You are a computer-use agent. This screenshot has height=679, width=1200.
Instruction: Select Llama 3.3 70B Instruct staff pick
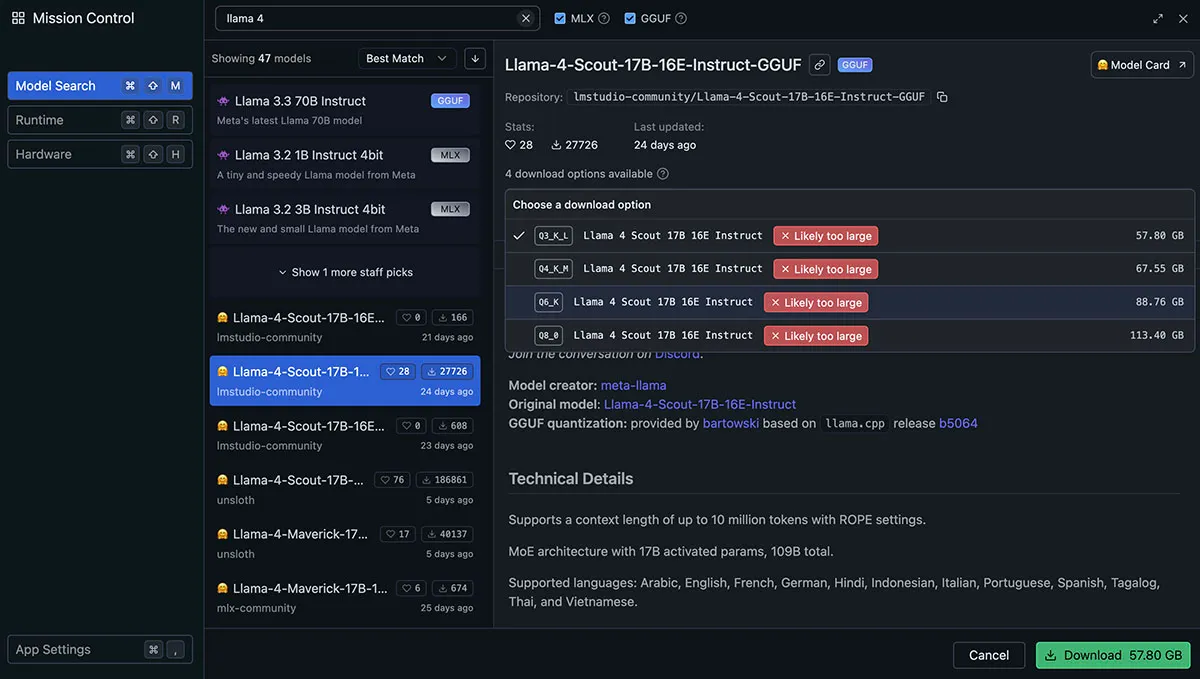[345, 110]
